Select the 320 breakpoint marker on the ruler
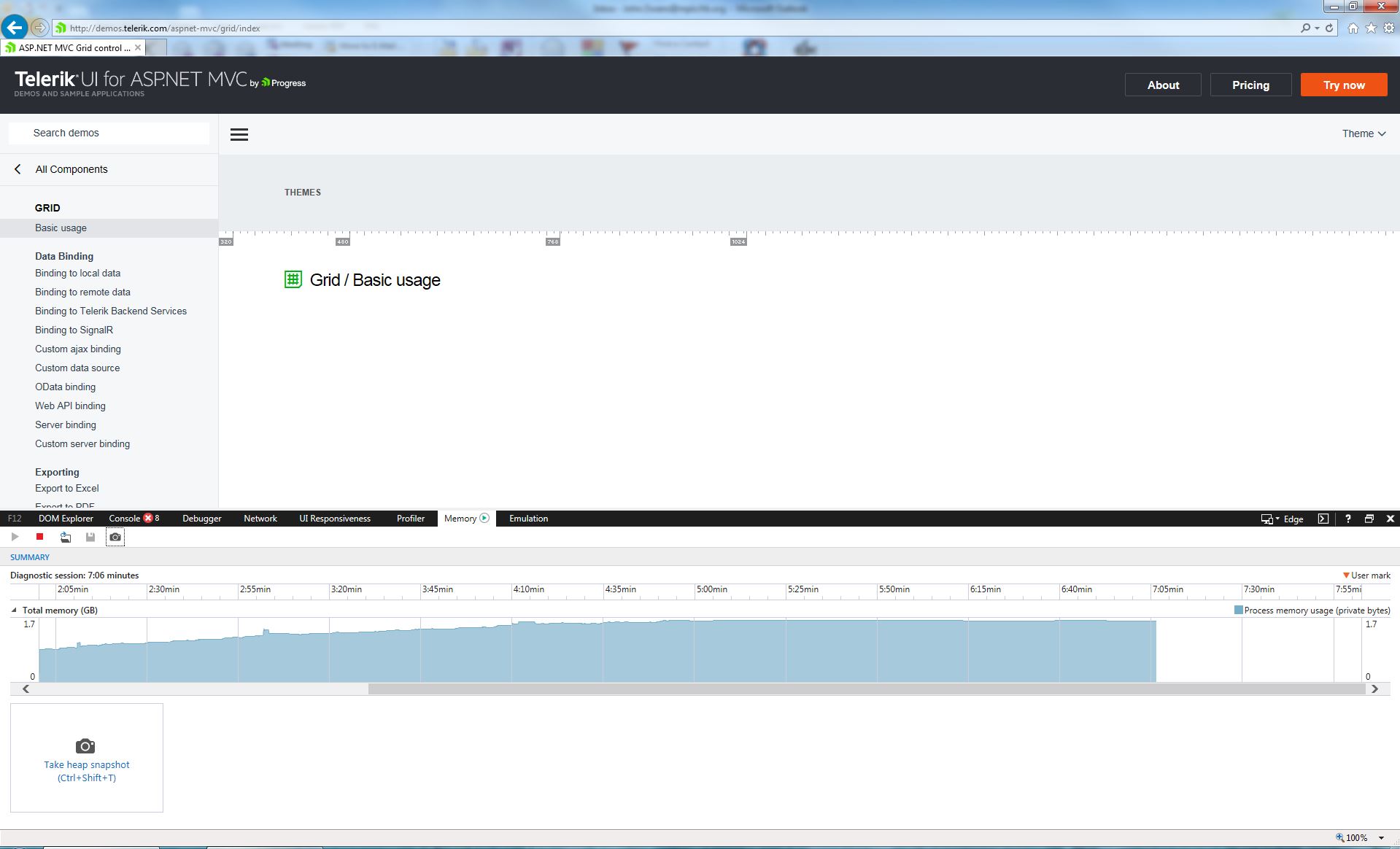The height and width of the screenshot is (849, 1400). [226, 241]
